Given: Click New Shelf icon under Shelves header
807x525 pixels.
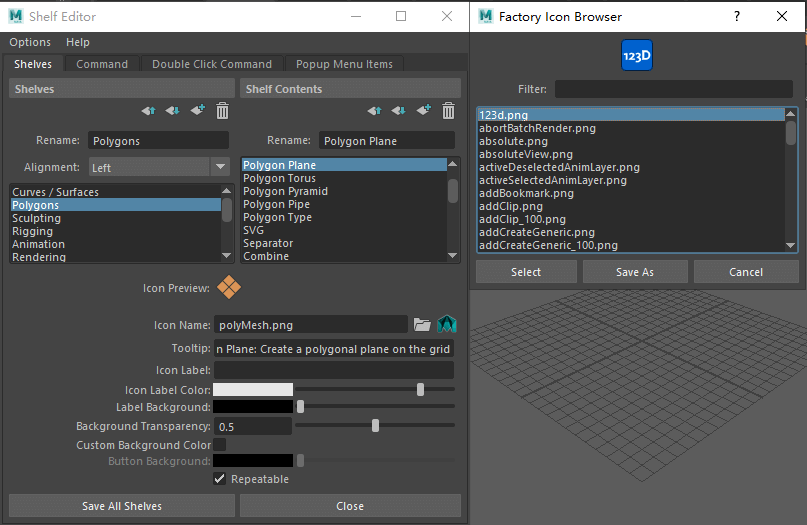Looking at the screenshot, I should [x=197, y=111].
